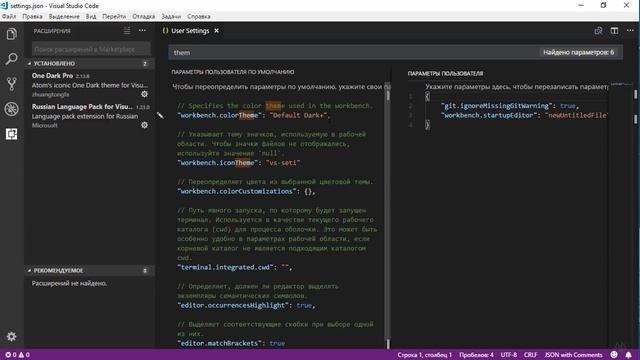Open the Файл menu
The image size is (640, 360).
tap(9, 17)
